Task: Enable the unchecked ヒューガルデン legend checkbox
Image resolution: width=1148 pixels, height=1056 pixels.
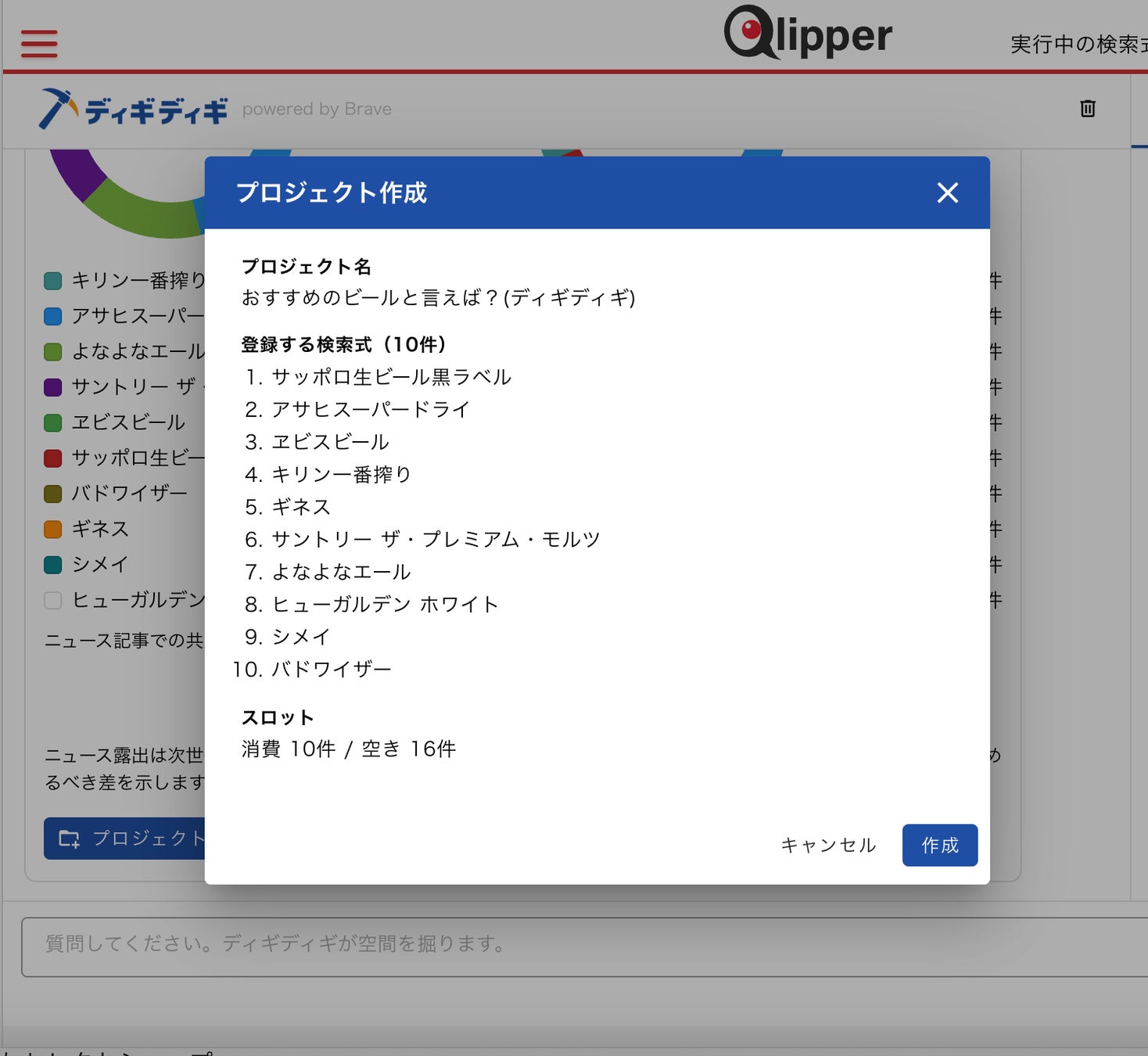Action: pos(53,601)
